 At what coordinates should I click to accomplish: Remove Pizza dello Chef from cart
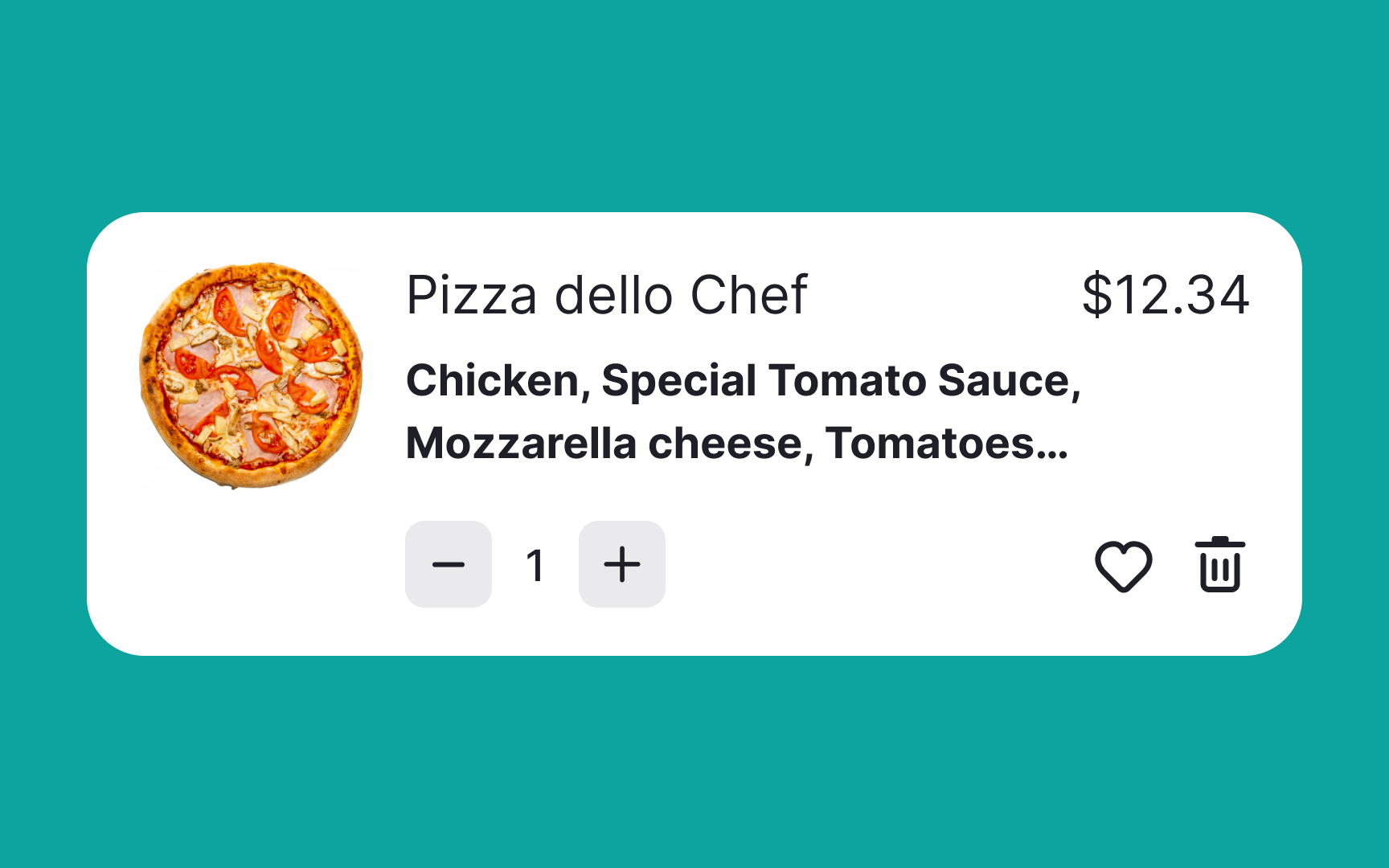tap(1220, 564)
